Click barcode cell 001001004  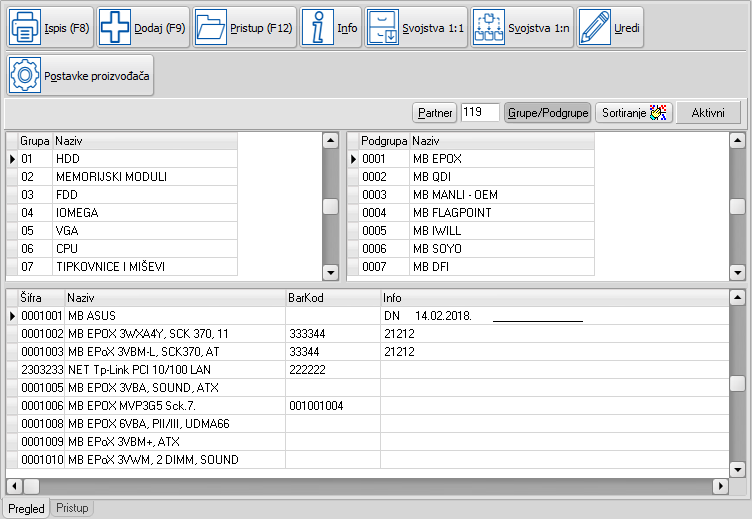[333, 406]
